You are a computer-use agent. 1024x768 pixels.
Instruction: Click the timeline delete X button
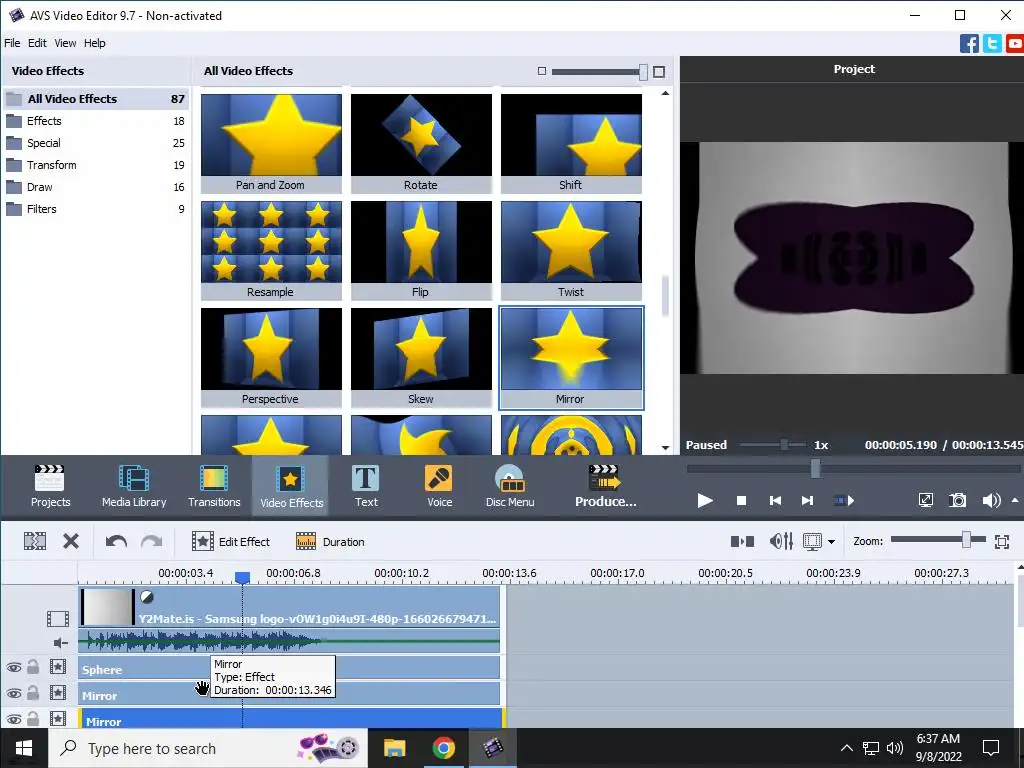click(x=71, y=541)
